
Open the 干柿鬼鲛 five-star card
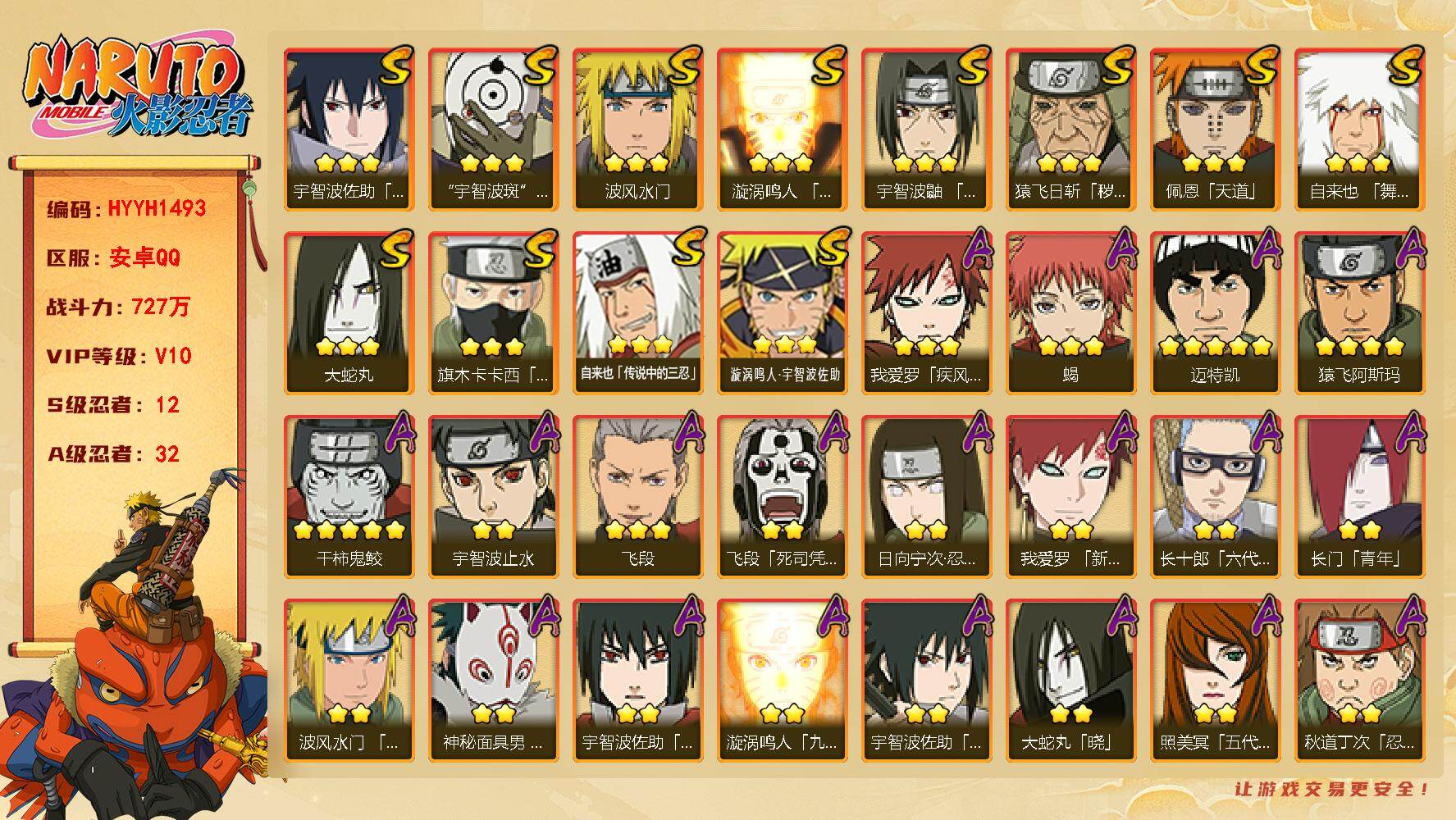point(349,496)
